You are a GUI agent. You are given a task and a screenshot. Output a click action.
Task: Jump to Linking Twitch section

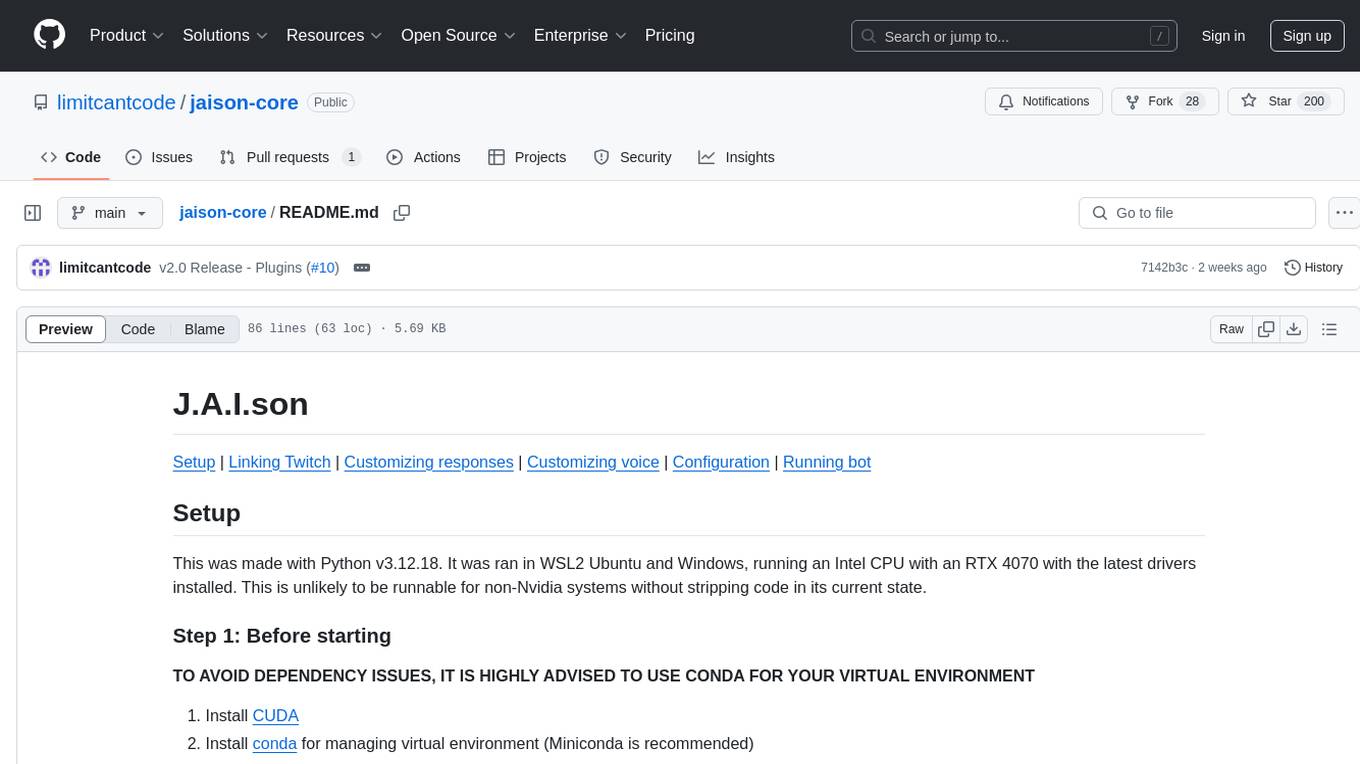pyautogui.click(x=280, y=462)
